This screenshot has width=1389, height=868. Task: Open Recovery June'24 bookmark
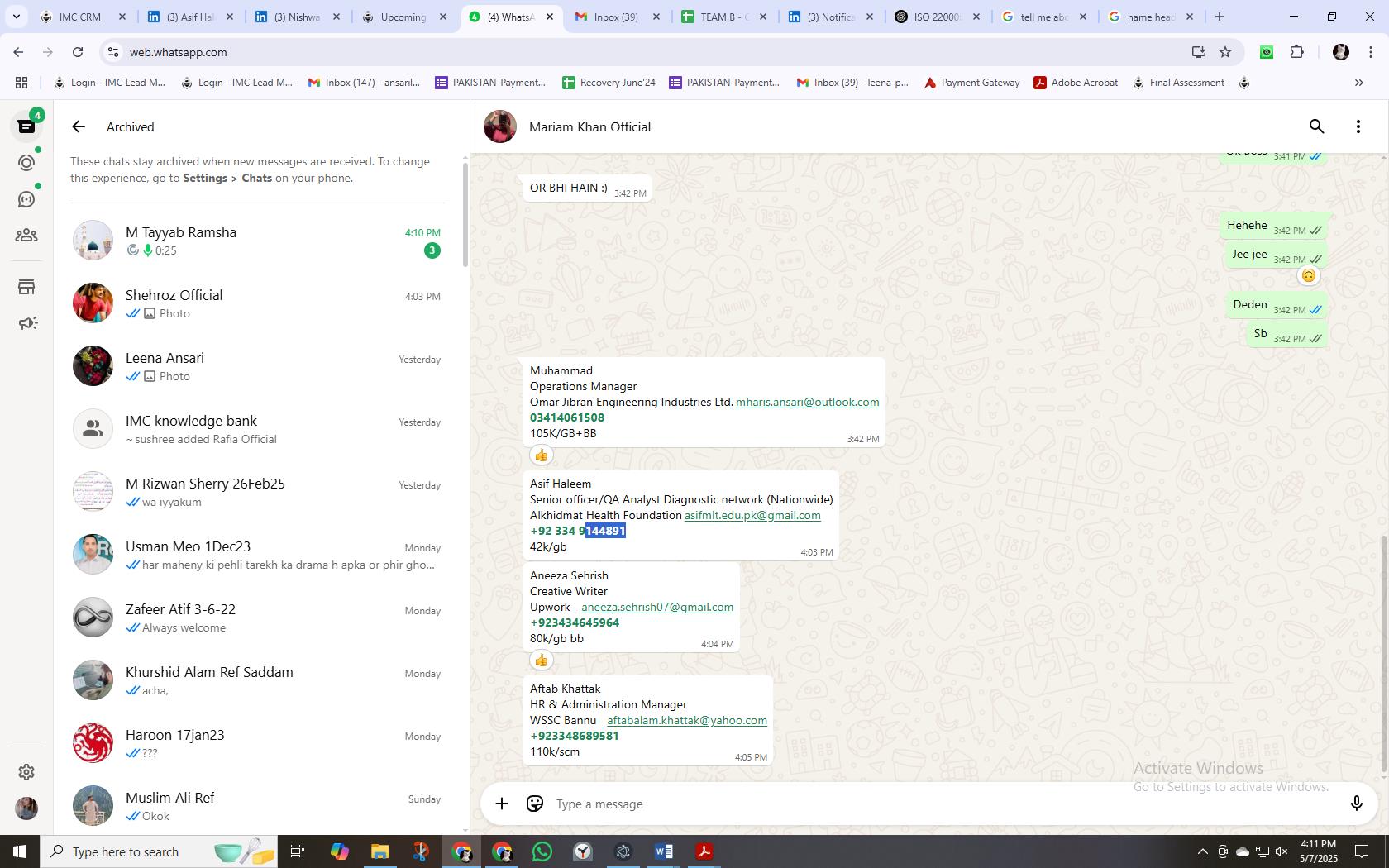(609, 83)
